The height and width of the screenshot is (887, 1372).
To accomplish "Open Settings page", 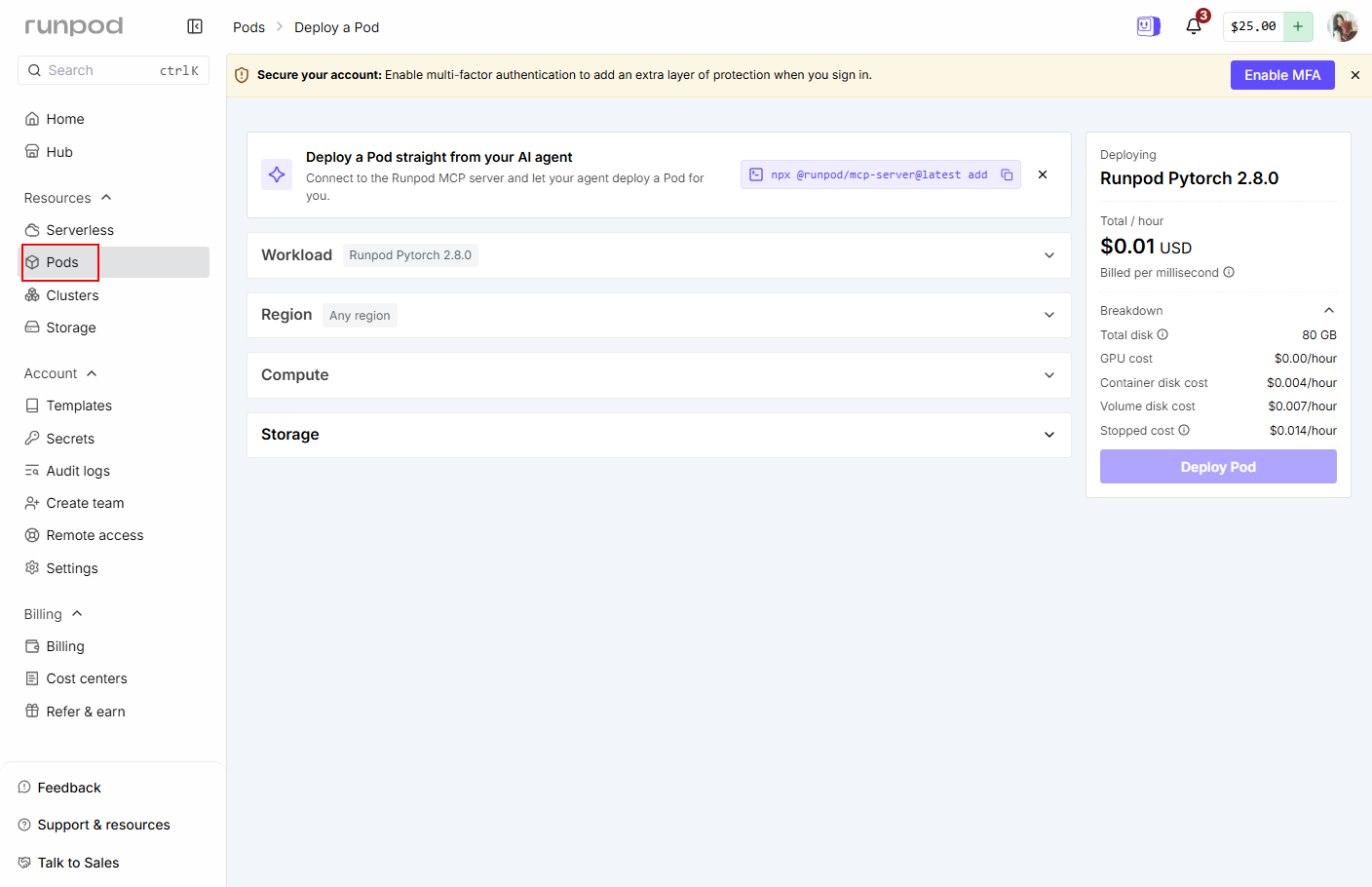I will 114,568.
